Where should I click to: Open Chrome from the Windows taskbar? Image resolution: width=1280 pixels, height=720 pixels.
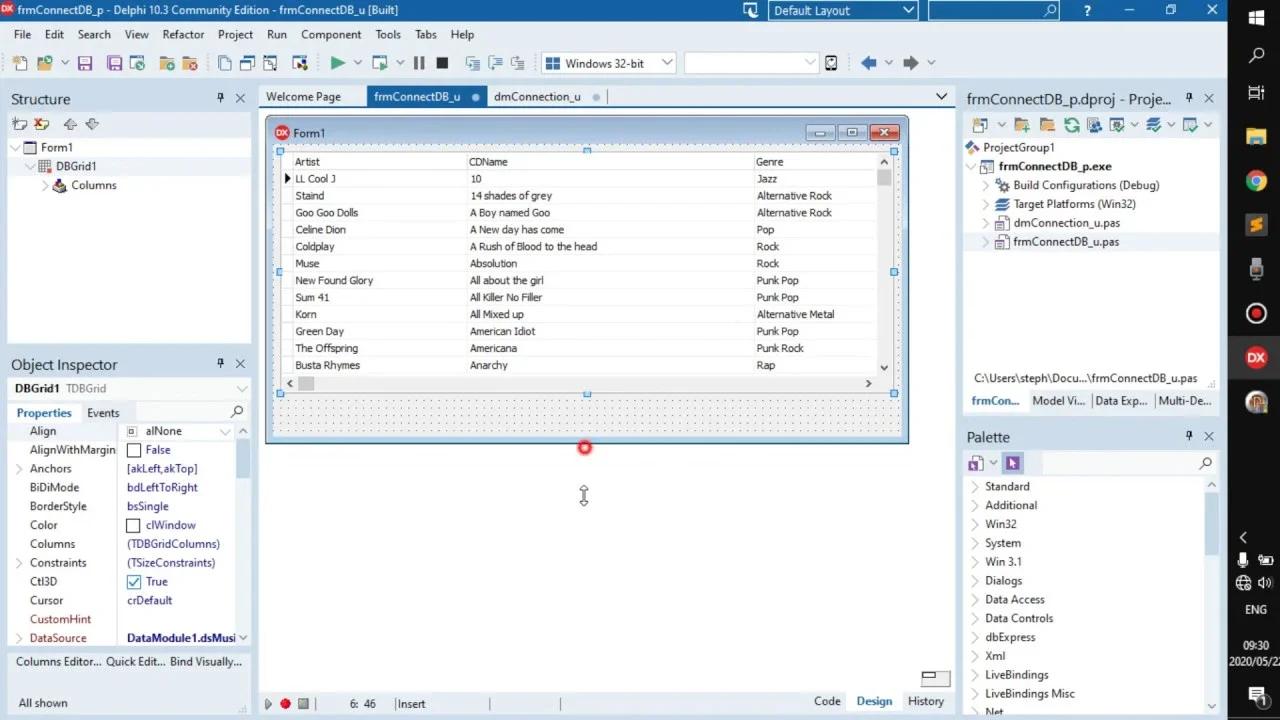[1256, 181]
